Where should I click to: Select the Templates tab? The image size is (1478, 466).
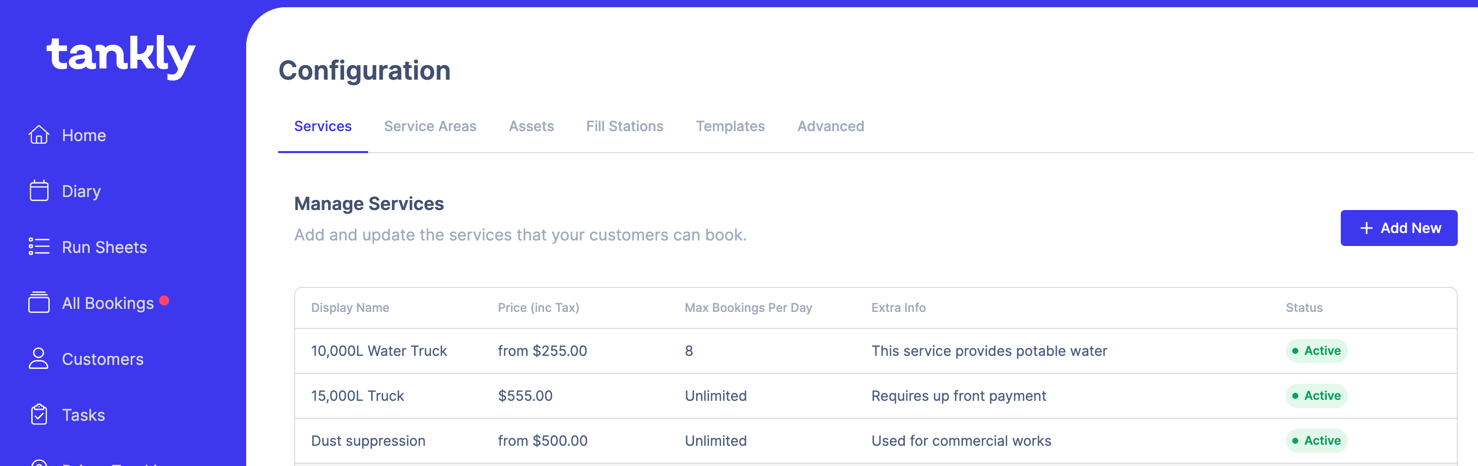[730, 126]
